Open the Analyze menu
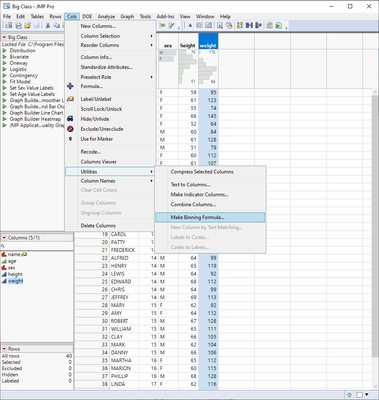379x400 pixels. [x=106, y=16]
